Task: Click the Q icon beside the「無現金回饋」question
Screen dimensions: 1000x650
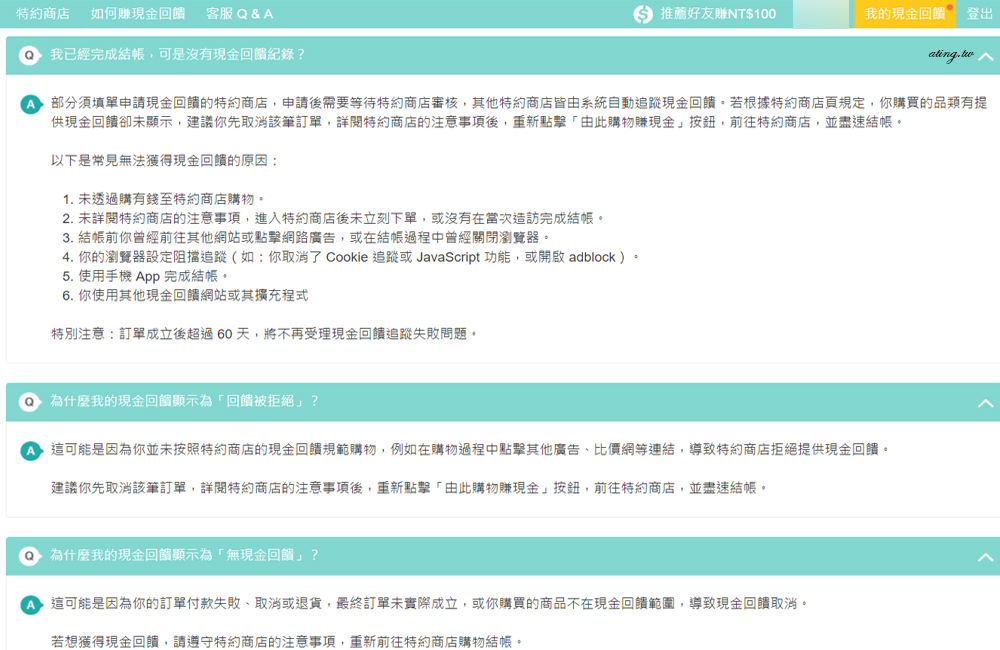Action: click(30, 555)
